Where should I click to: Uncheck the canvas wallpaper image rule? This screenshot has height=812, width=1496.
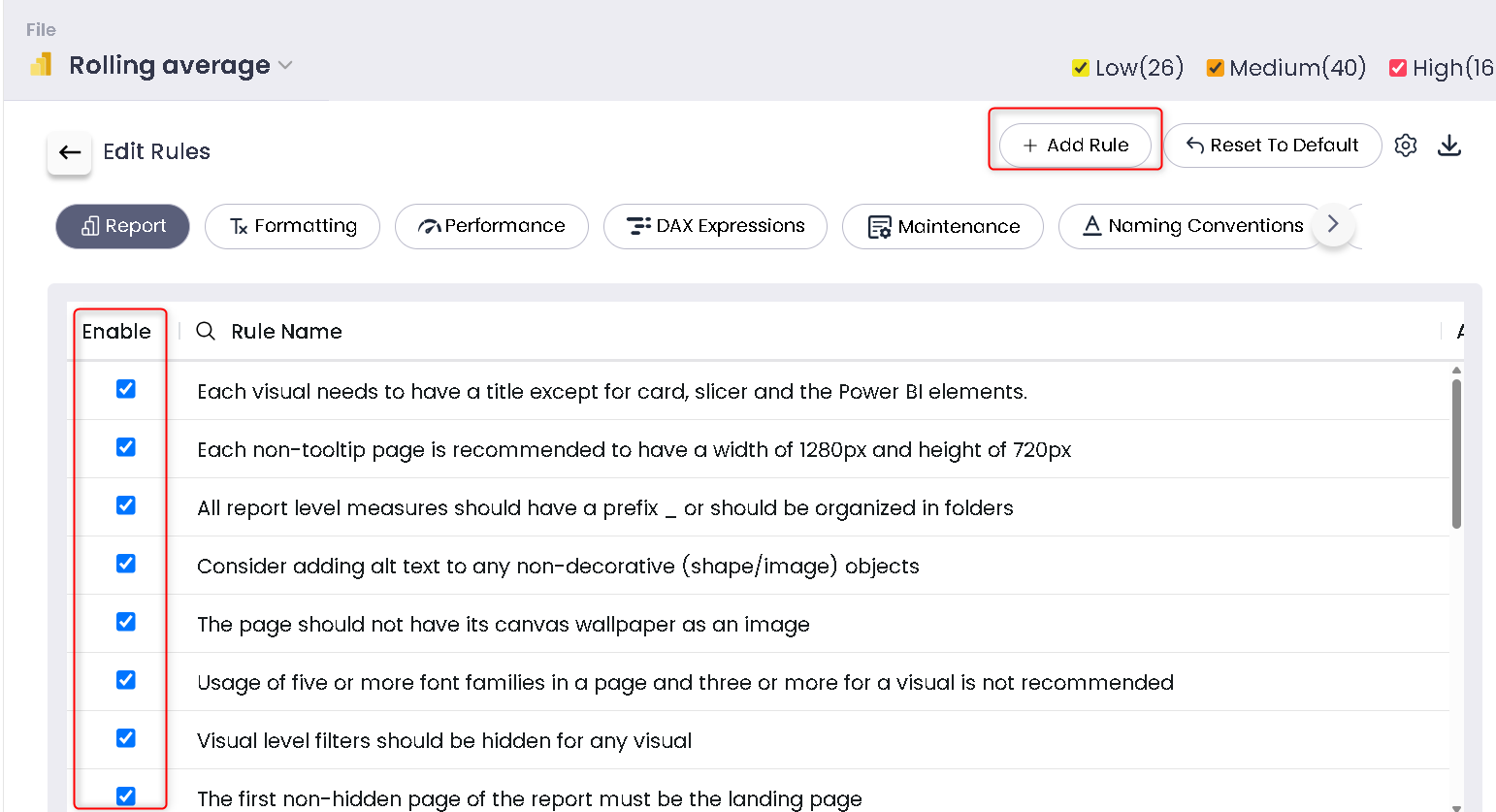click(126, 622)
